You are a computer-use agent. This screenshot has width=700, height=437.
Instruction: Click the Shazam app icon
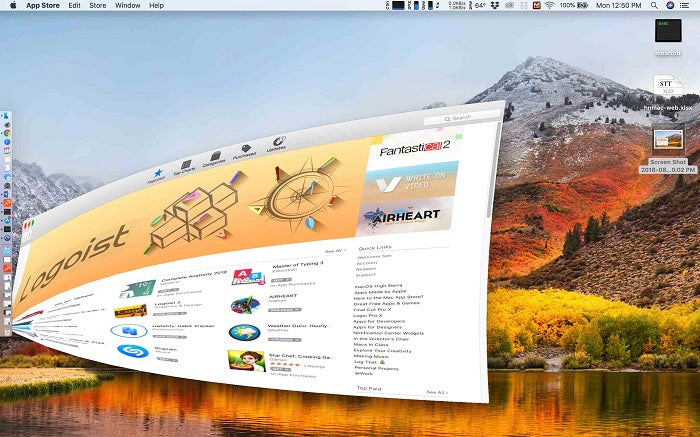(133, 351)
